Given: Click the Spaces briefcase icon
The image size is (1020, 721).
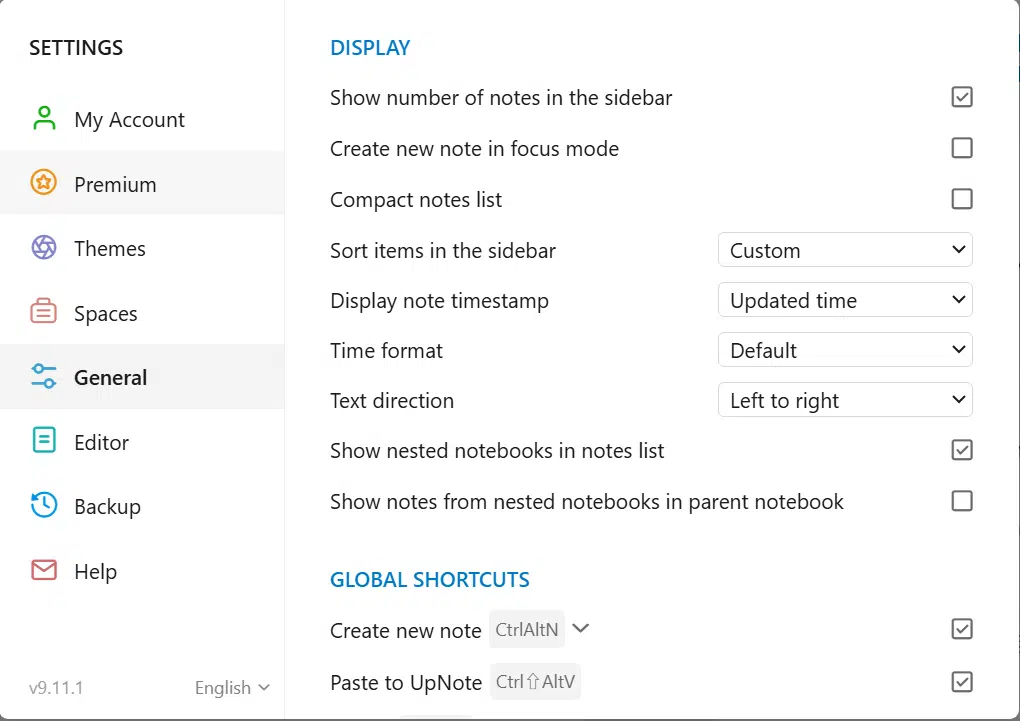Looking at the screenshot, I should coord(44,313).
